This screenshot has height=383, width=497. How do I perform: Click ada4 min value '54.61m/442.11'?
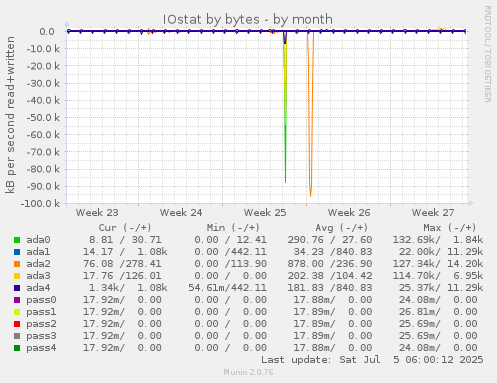[228, 288]
